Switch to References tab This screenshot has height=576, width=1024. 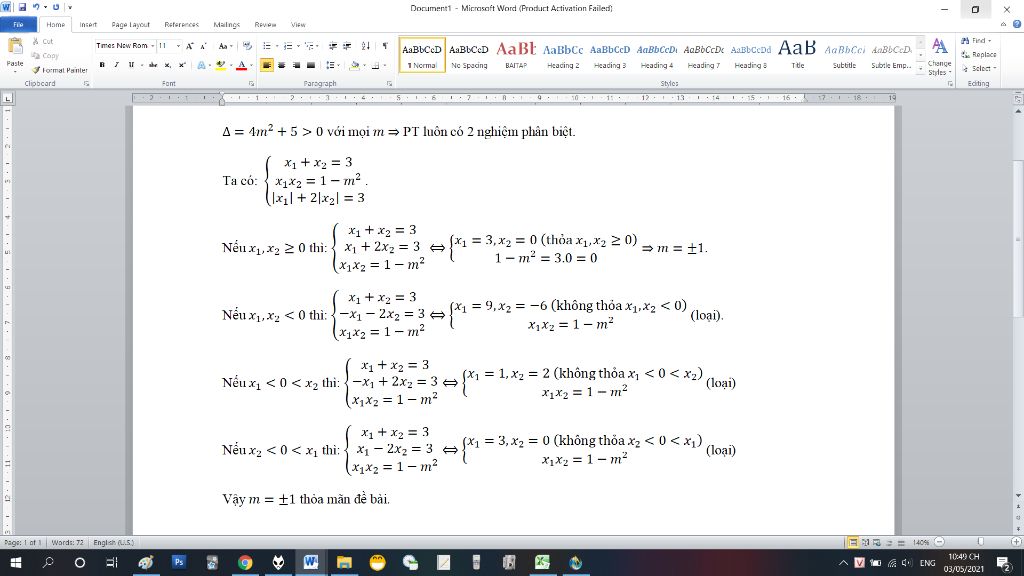click(182, 25)
